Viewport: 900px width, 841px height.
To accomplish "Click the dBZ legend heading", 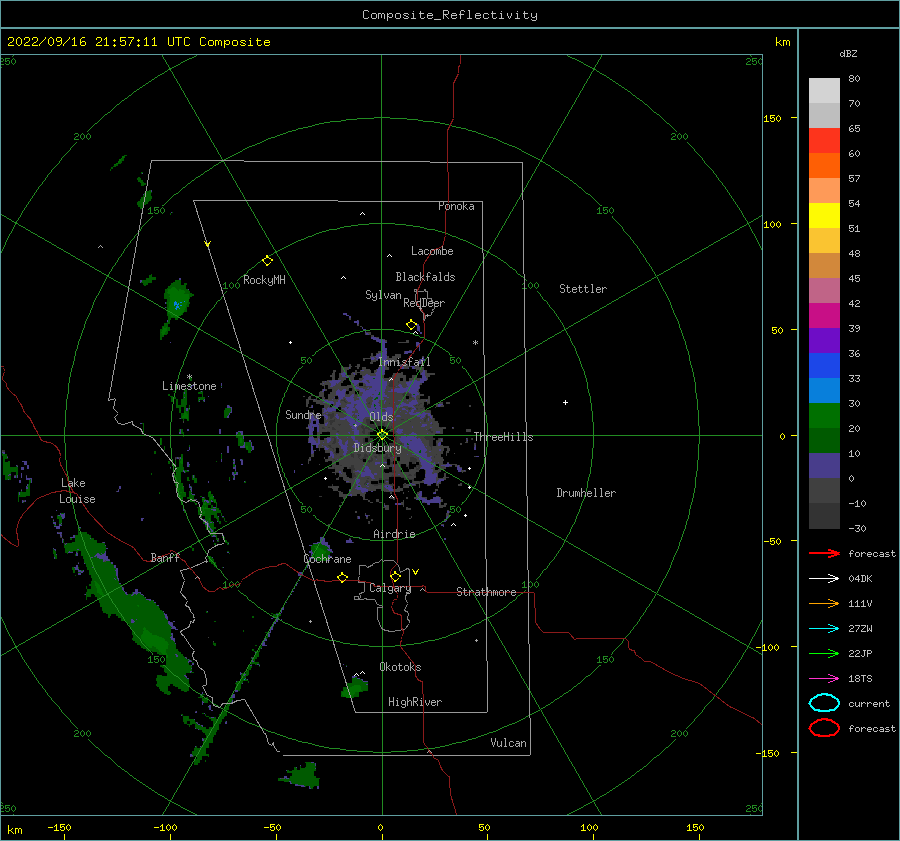I will [x=848, y=53].
